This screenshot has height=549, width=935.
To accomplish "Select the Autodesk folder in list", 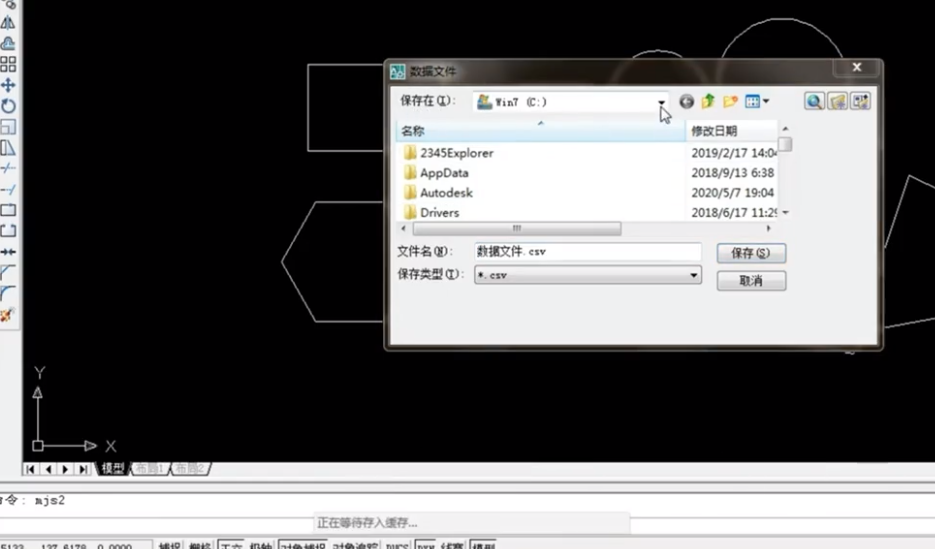I will point(446,193).
